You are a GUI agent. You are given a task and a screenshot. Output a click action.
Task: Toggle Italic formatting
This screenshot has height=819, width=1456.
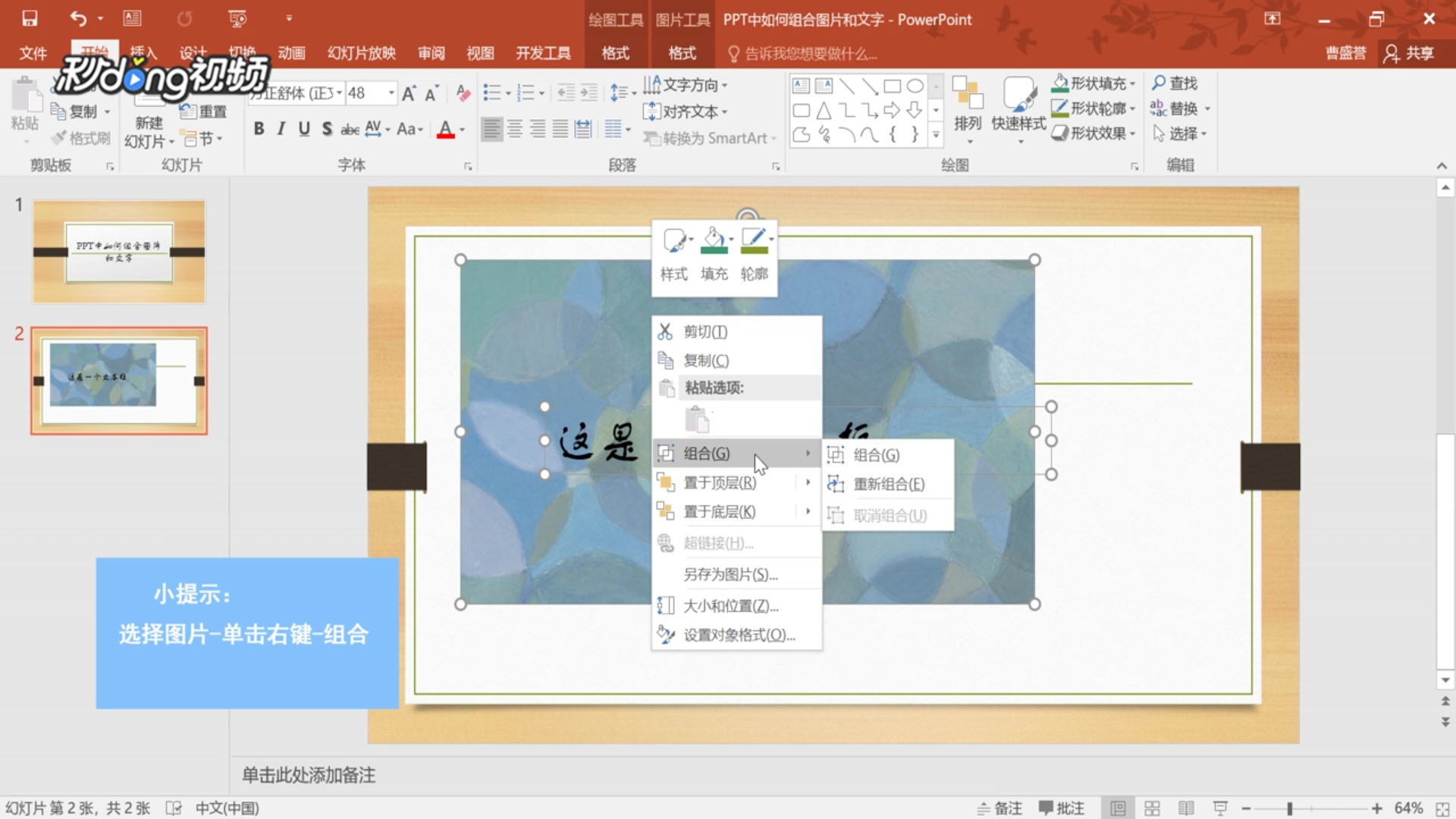(281, 129)
